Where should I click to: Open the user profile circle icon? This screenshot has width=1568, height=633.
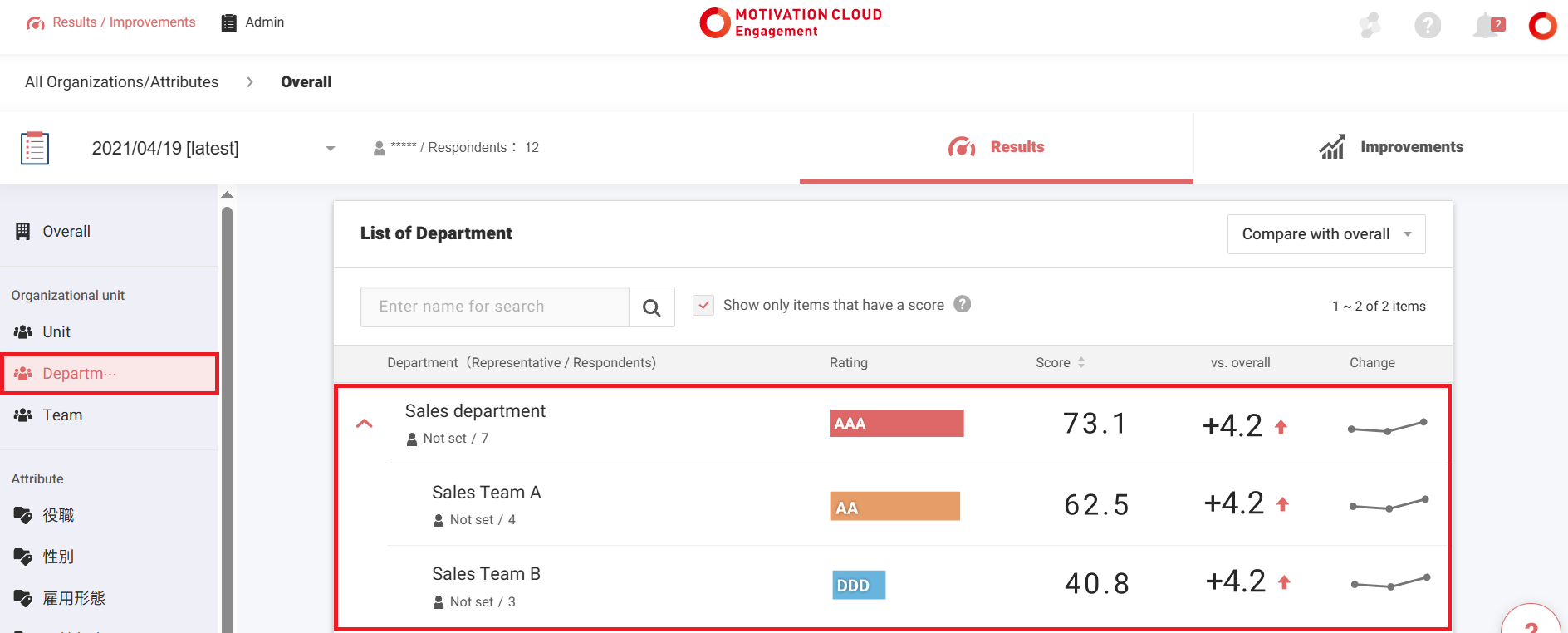coord(1542,26)
